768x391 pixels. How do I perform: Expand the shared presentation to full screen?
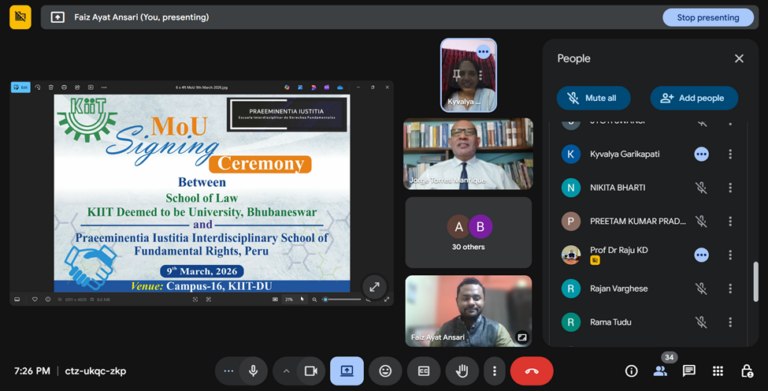click(x=374, y=287)
